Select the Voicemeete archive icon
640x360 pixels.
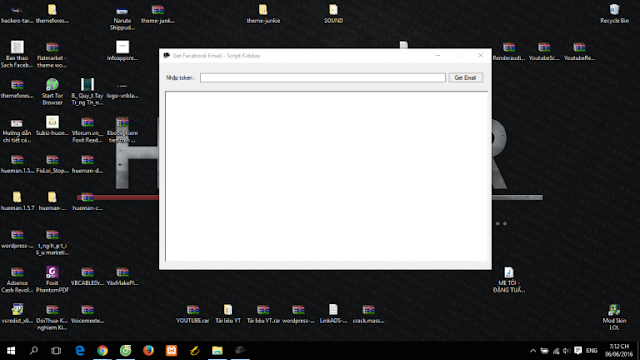click(87, 314)
